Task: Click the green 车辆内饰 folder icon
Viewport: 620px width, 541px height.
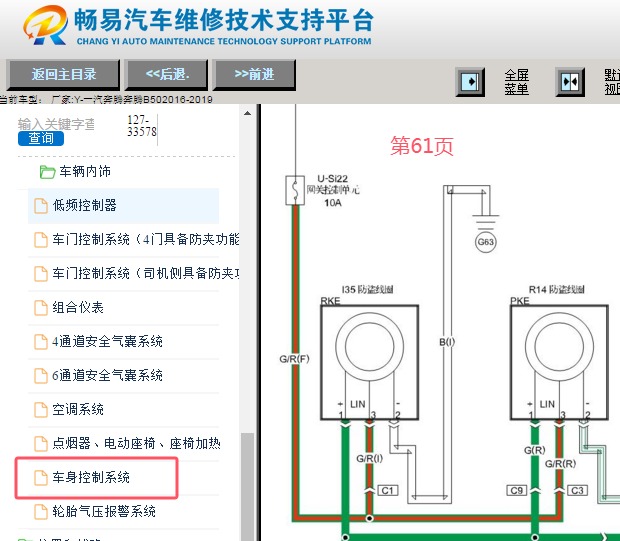Action: coord(47,172)
